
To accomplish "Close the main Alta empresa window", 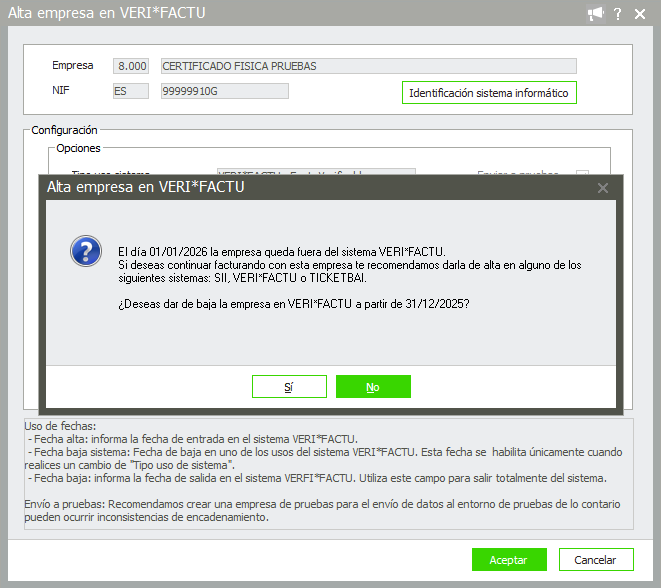I will (641, 13).
